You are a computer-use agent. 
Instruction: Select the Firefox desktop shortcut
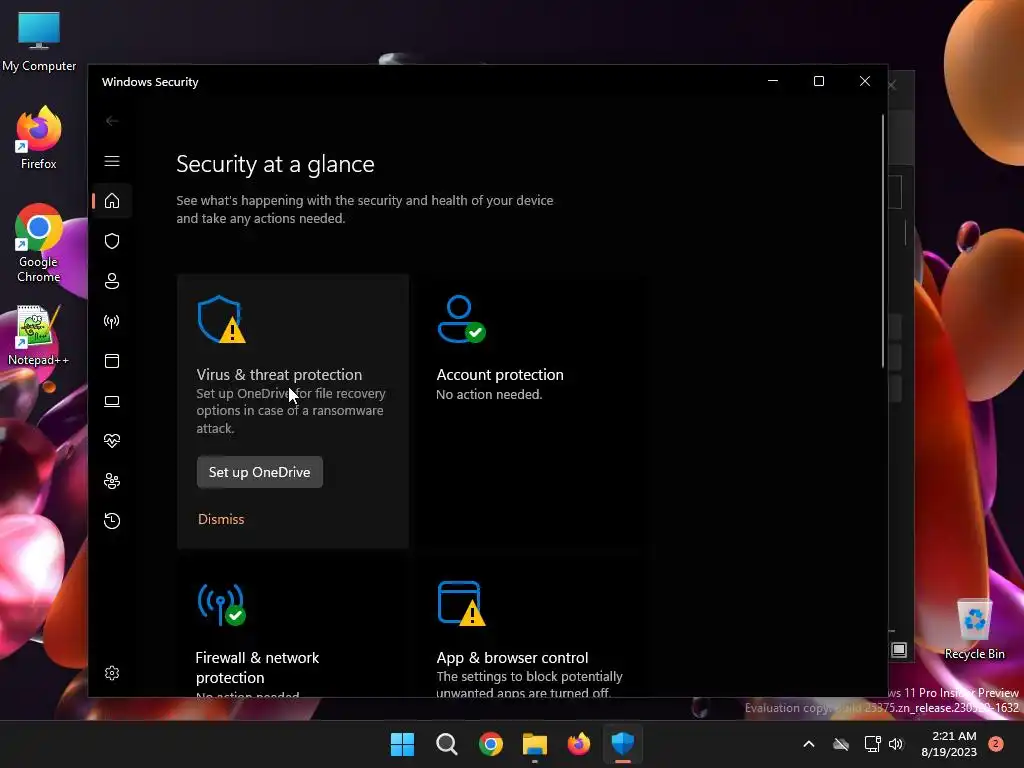point(39,138)
